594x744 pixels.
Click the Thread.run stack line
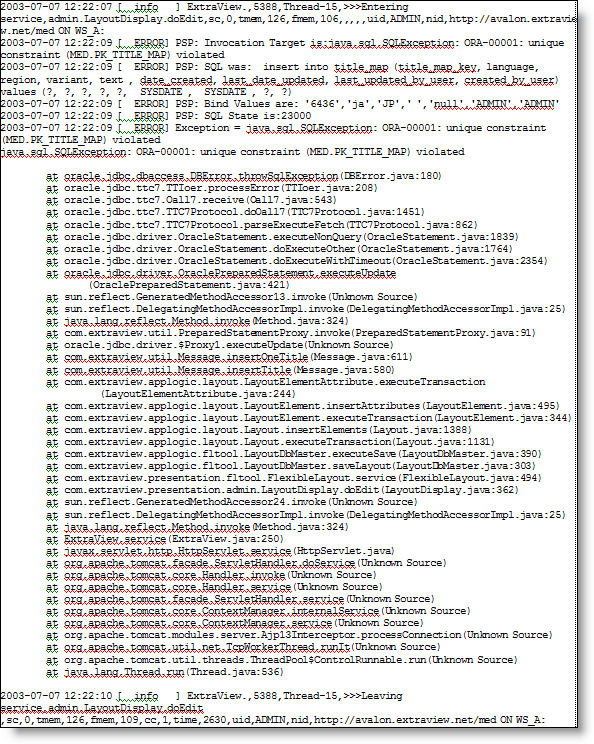[x=165, y=672]
